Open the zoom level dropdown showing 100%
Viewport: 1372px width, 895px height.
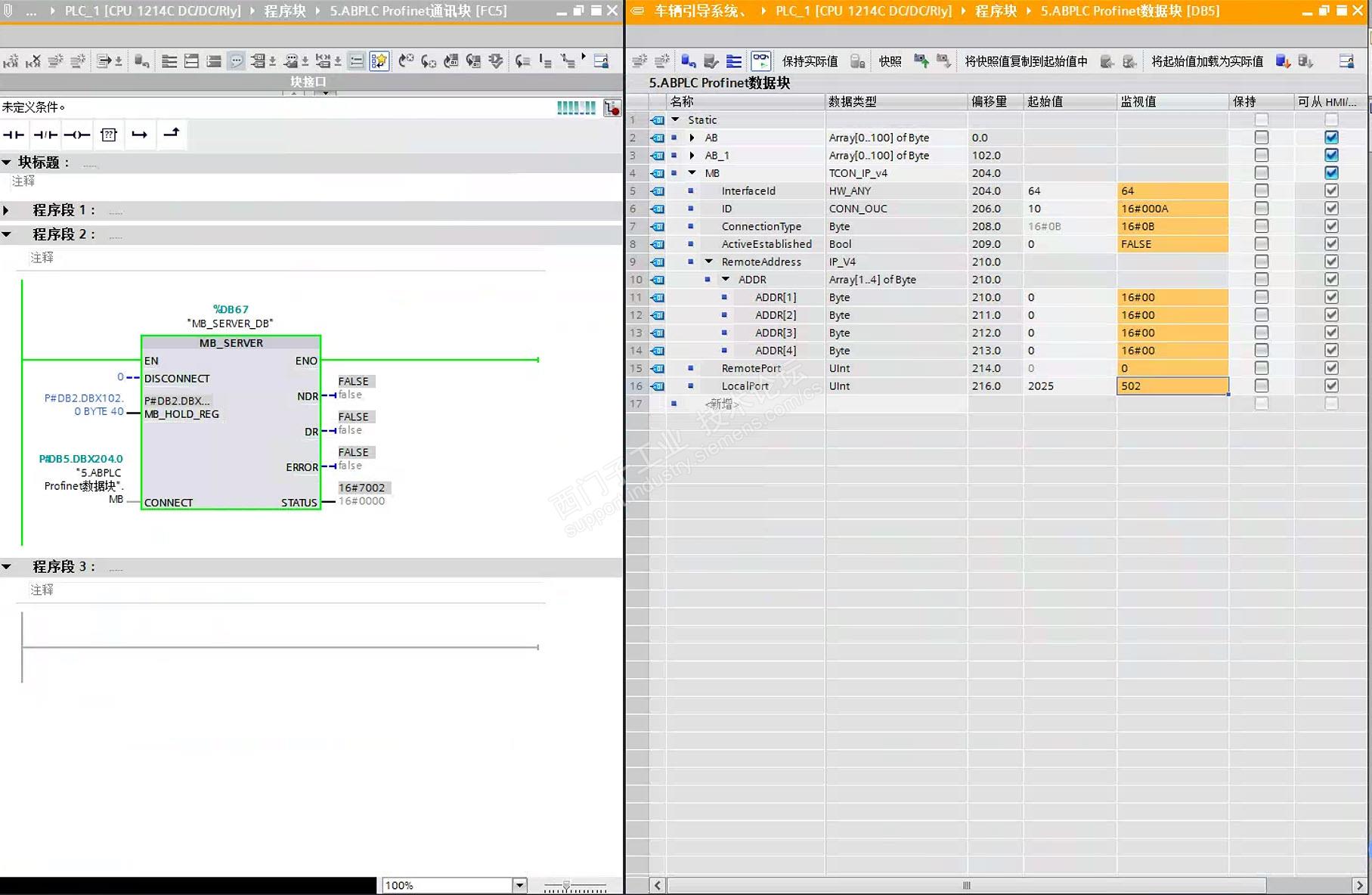tap(519, 885)
